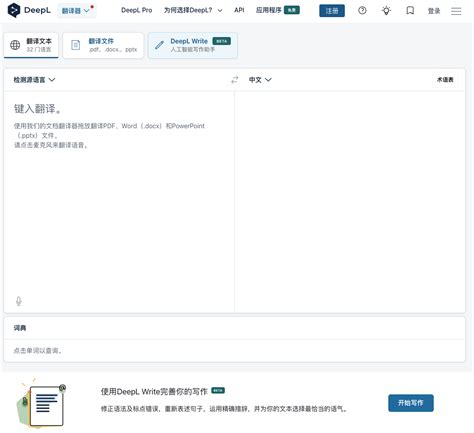Switch to the DeepL Write tab
The width and height of the screenshot is (474, 433).
tap(193, 45)
